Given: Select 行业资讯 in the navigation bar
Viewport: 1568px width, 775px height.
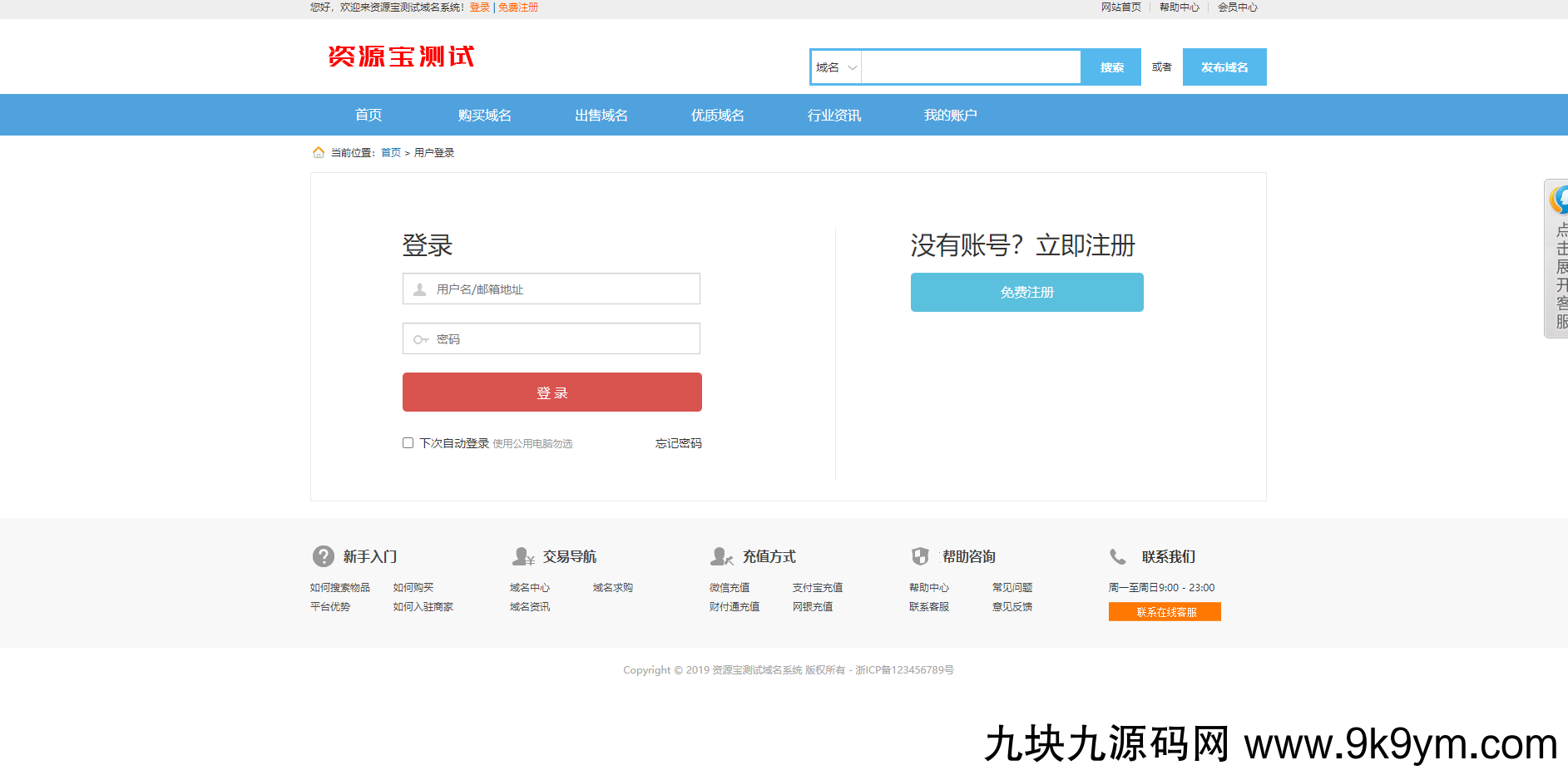Looking at the screenshot, I should click(x=833, y=115).
